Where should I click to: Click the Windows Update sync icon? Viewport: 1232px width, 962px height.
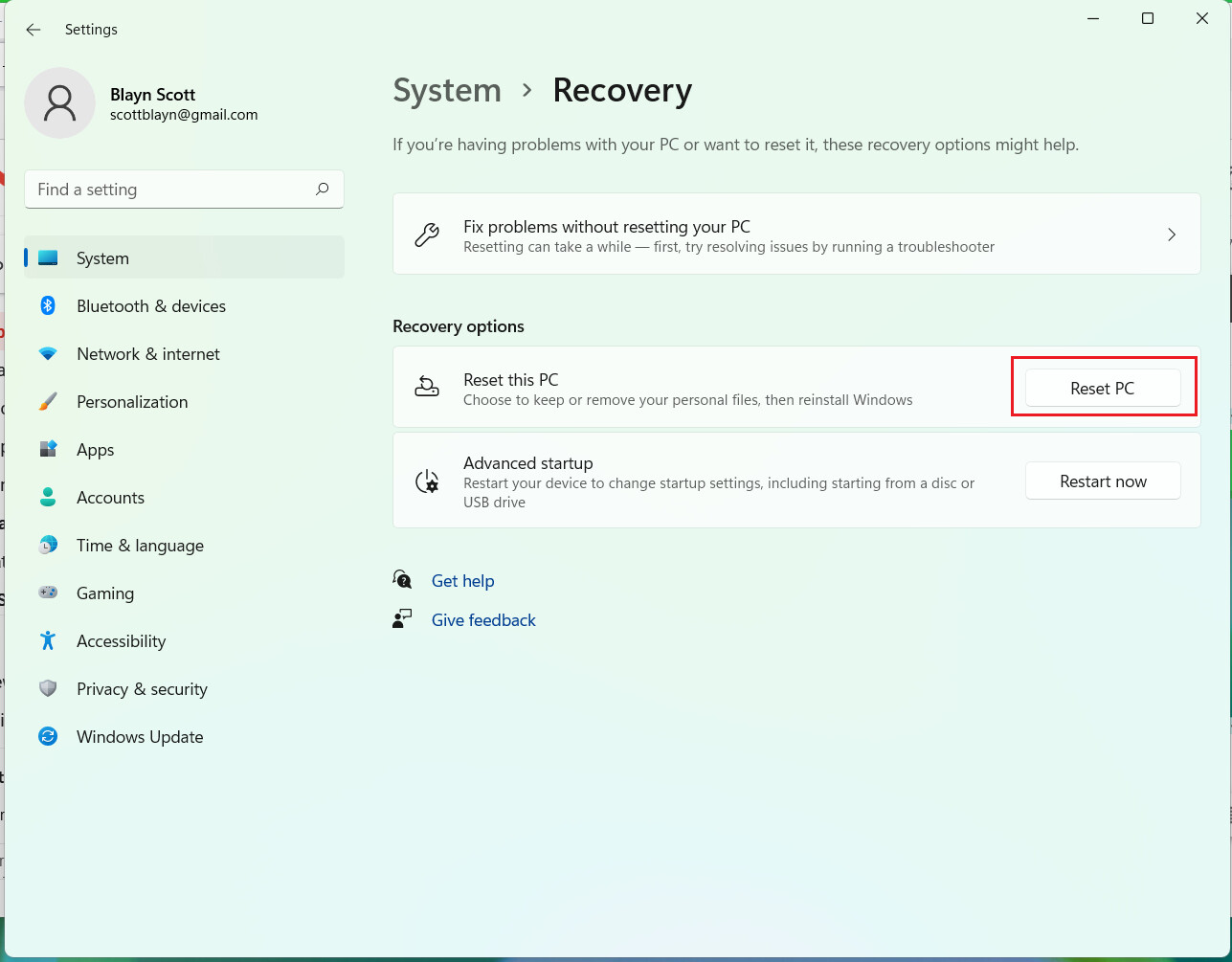(48, 736)
